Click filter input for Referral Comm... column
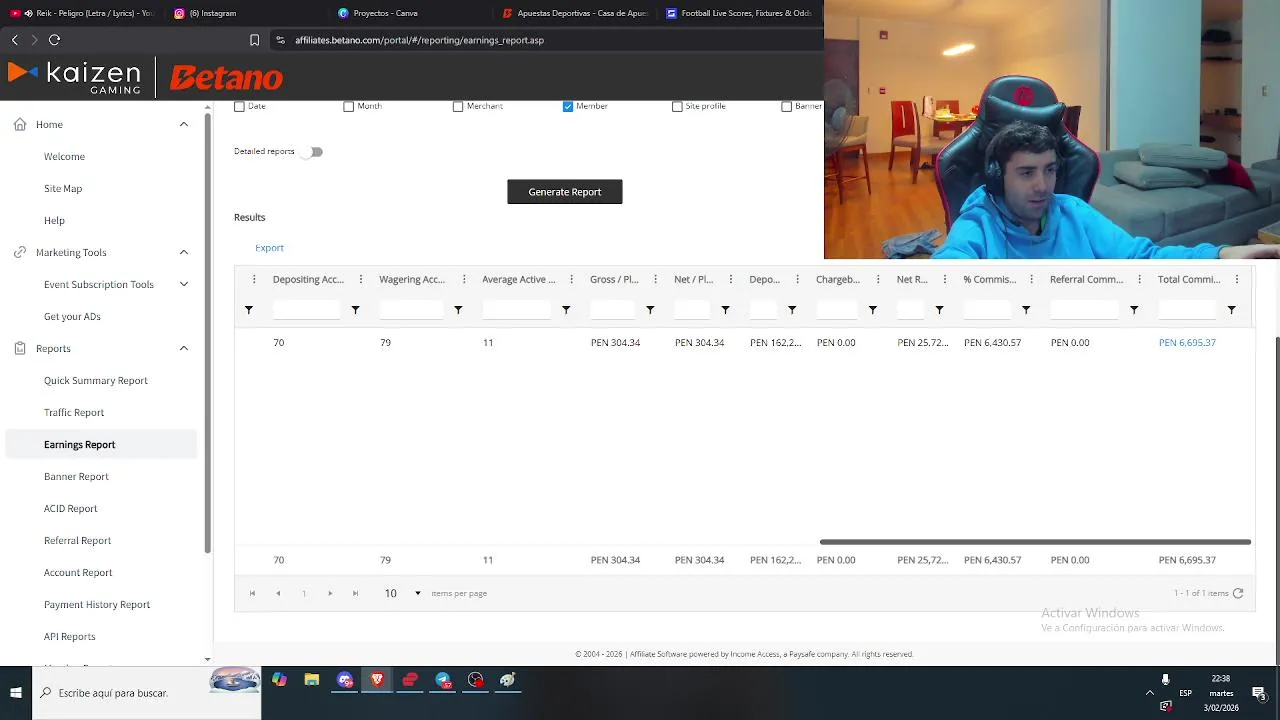Screen dimensions: 1280x720 point(1085,311)
